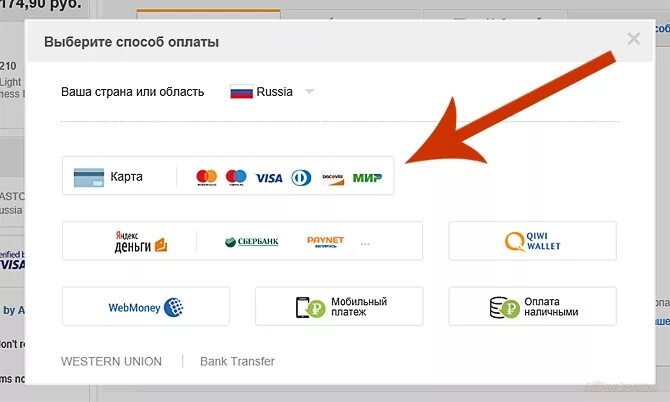Open the Russia country selector
This screenshot has height=402, width=670.
coord(272,91)
